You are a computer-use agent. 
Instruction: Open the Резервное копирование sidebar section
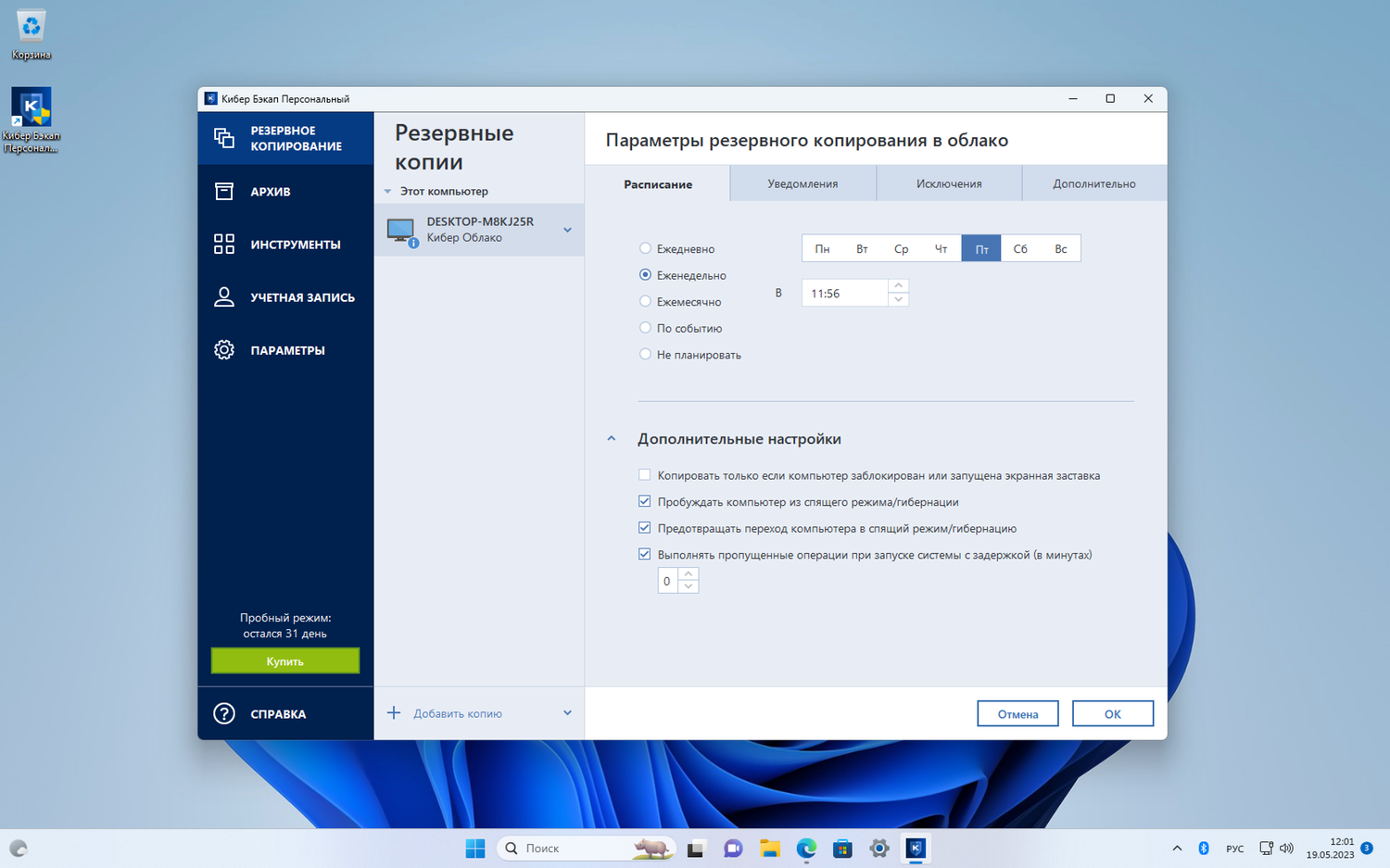pyautogui.click(x=285, y=138)
